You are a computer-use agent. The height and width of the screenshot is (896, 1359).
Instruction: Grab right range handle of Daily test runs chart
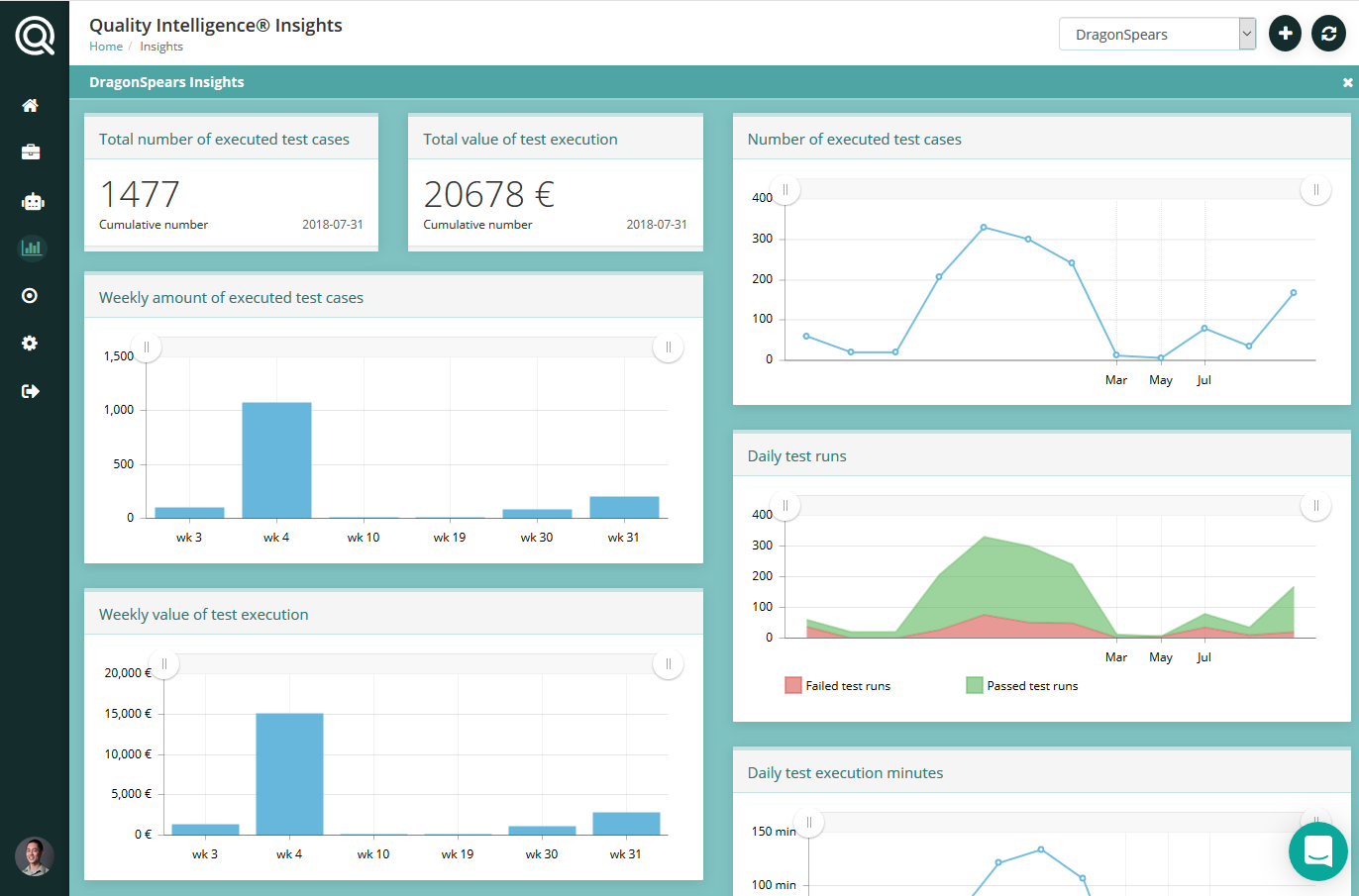point(1315,506)
